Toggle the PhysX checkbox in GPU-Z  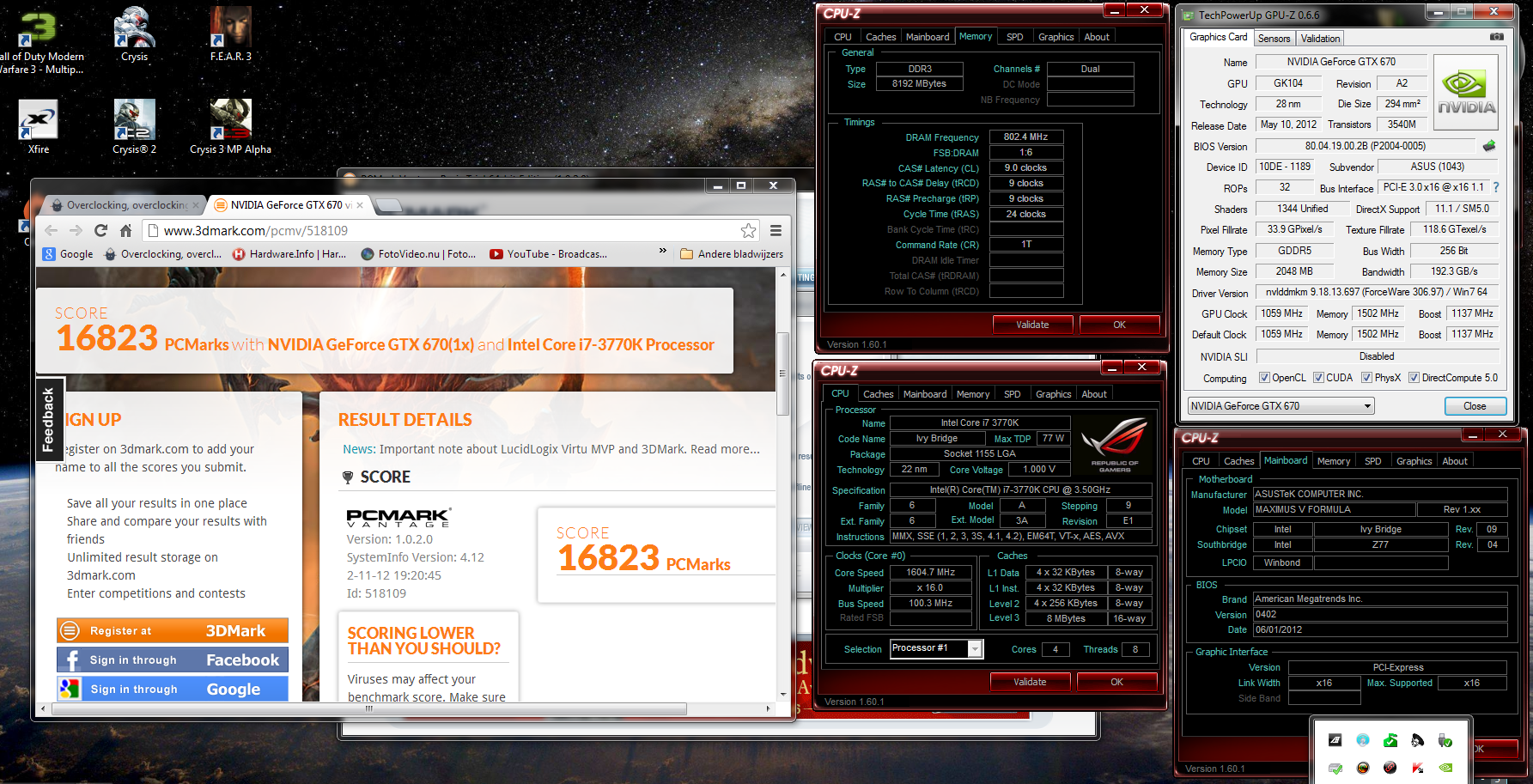[x=1366, y=378]
